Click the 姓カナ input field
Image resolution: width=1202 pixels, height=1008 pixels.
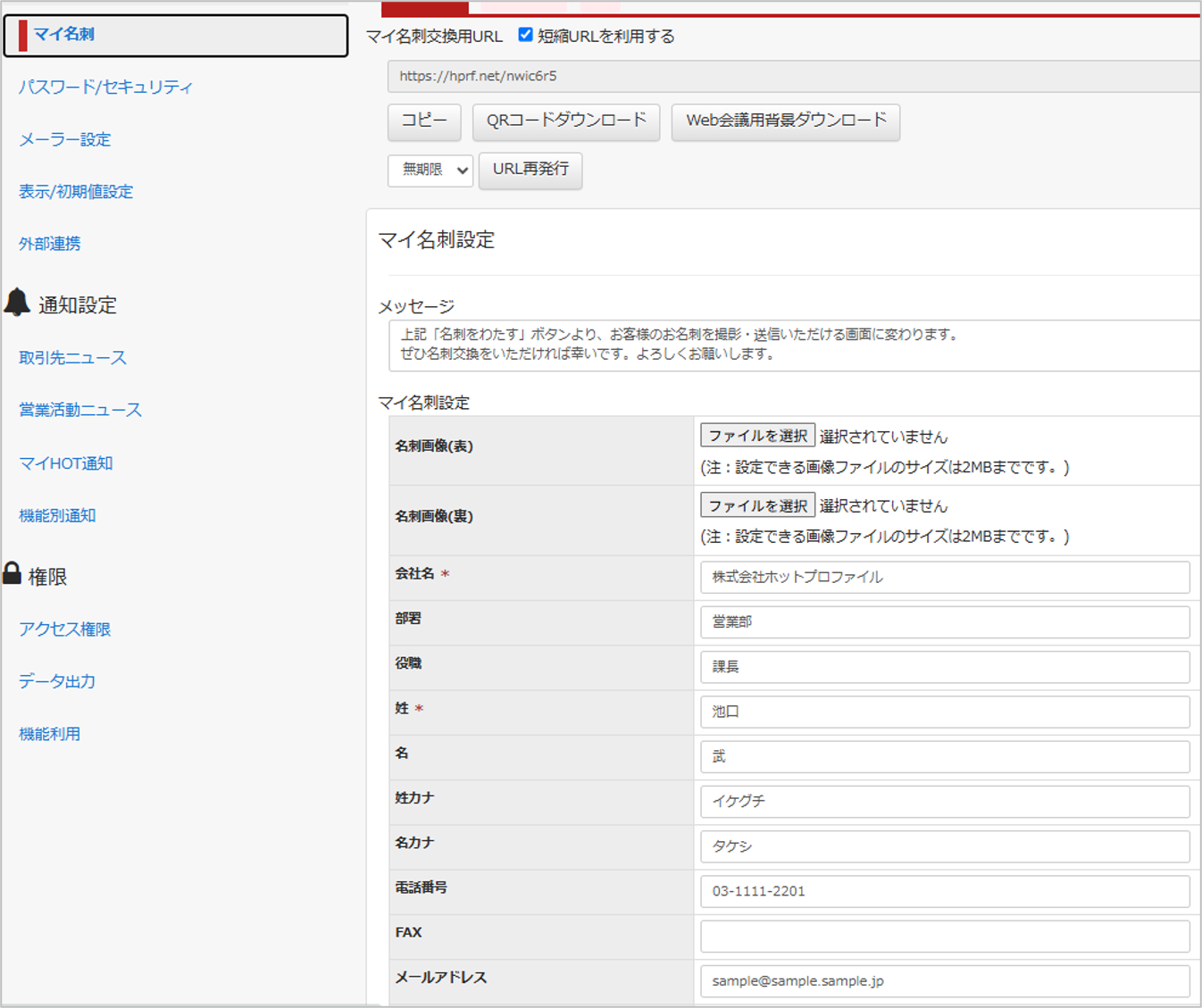pos(945,801)
